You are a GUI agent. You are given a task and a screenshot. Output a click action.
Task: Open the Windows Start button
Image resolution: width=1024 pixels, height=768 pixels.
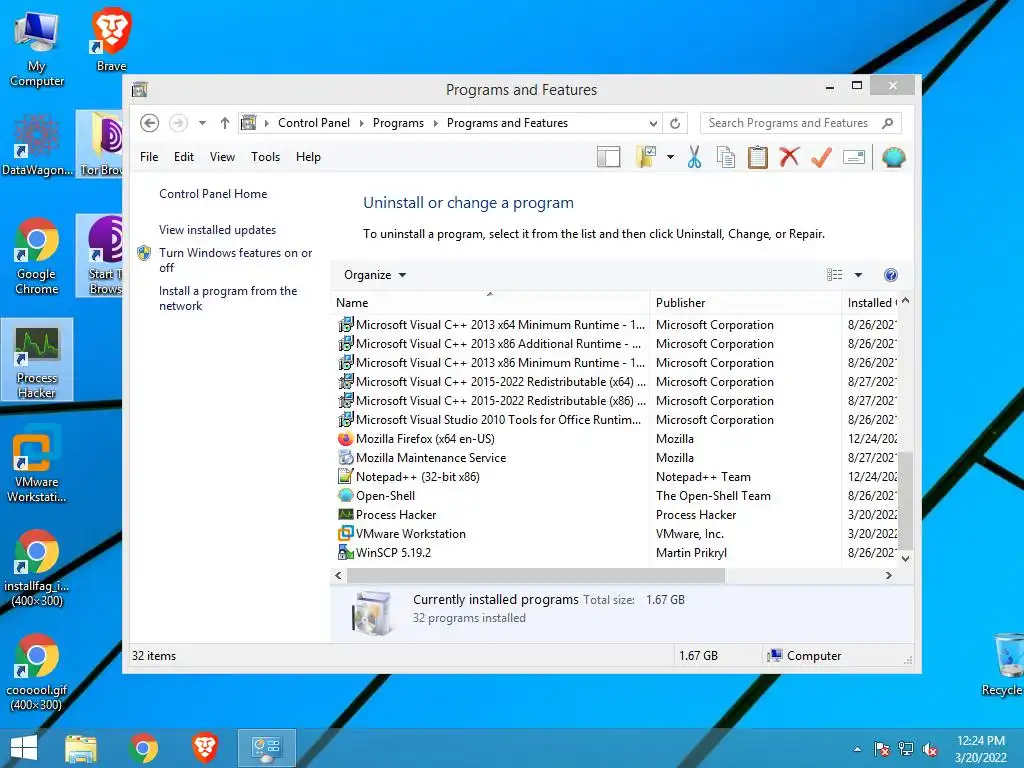(24, 748)
